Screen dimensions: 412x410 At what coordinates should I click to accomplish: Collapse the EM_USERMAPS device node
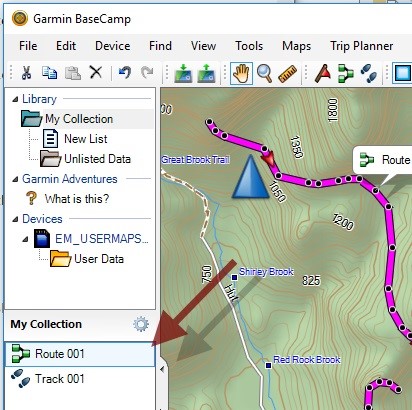pos(25,239)
